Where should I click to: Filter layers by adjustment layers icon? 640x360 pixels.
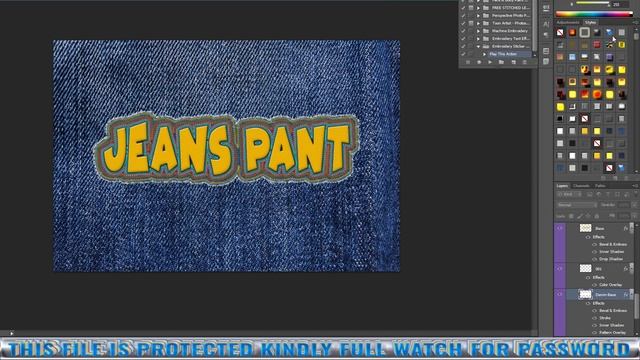pos(599,195)
